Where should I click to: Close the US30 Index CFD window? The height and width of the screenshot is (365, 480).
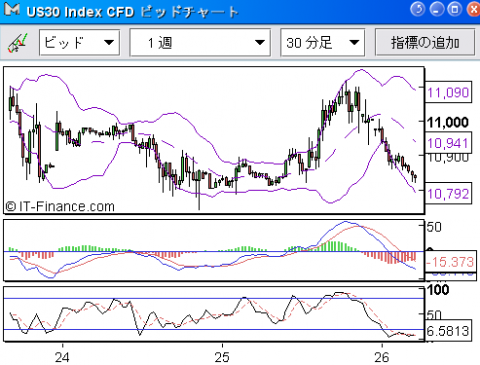pyautogui.click(x=473, y=9)
